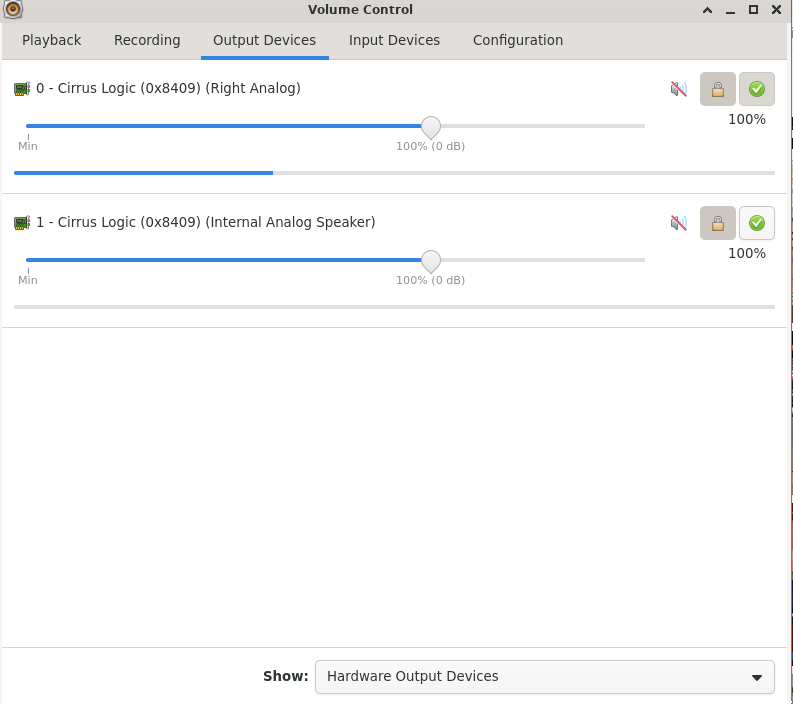Viewport: 793px width, 704px height.
Task: Mute the Right Analog output device
Action: (x=679, y=90)
